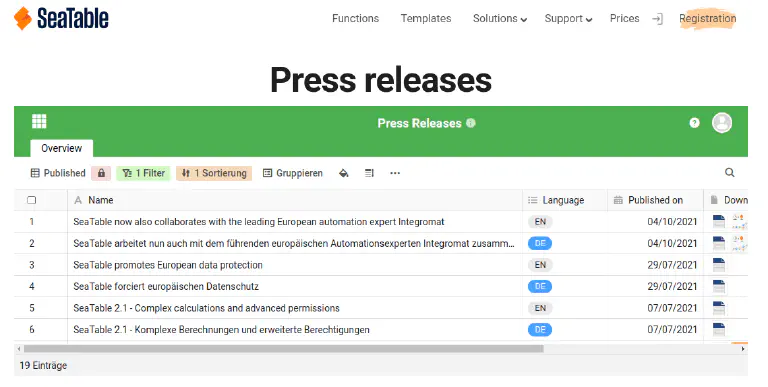This screenshot has width=768, height=387.
Task: Select 'SeaTable promotes European data protection'
Action: [x=168, y=265]
